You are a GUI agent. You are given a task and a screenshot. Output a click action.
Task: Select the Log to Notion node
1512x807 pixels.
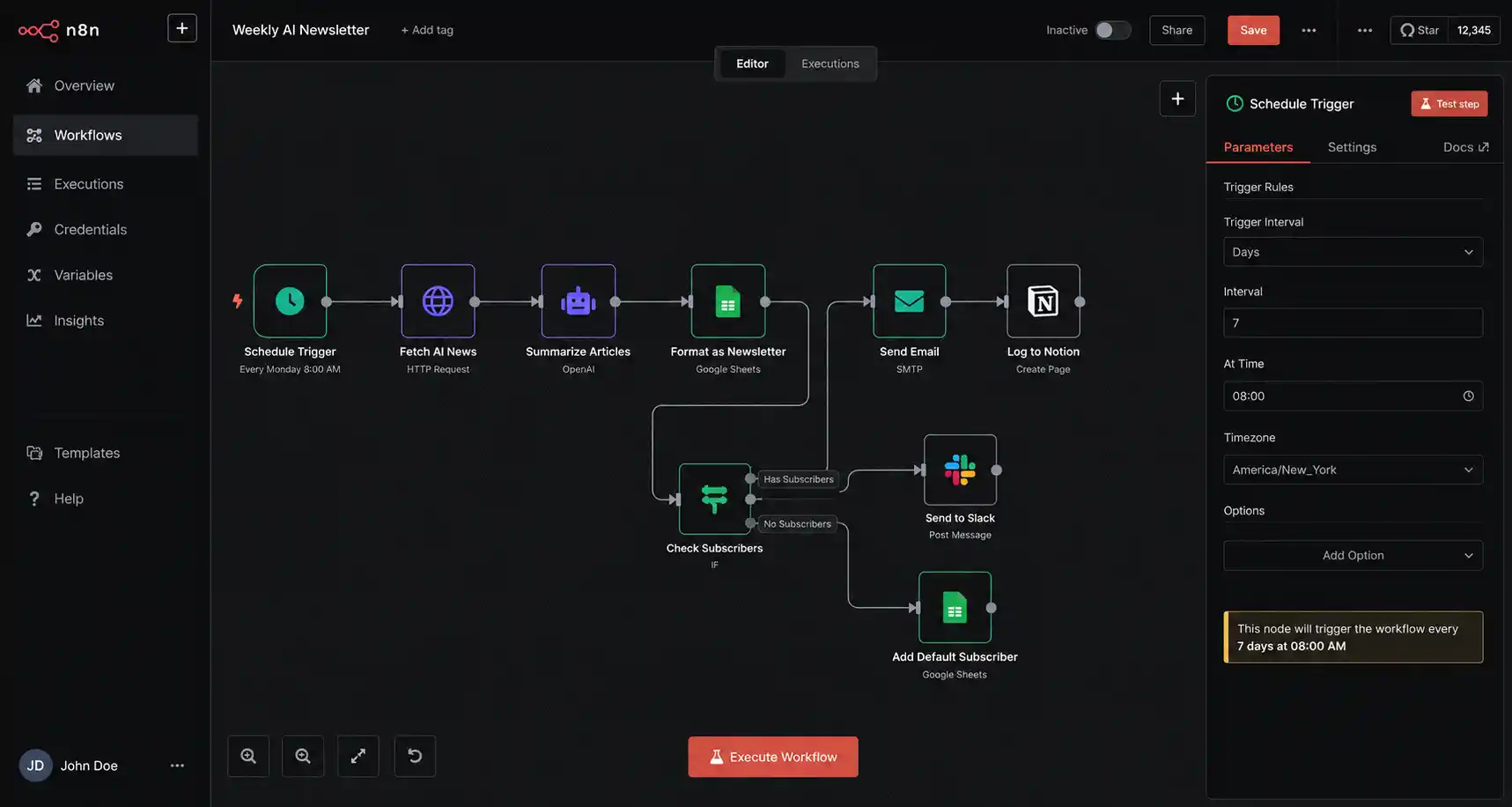(1043, 301)
